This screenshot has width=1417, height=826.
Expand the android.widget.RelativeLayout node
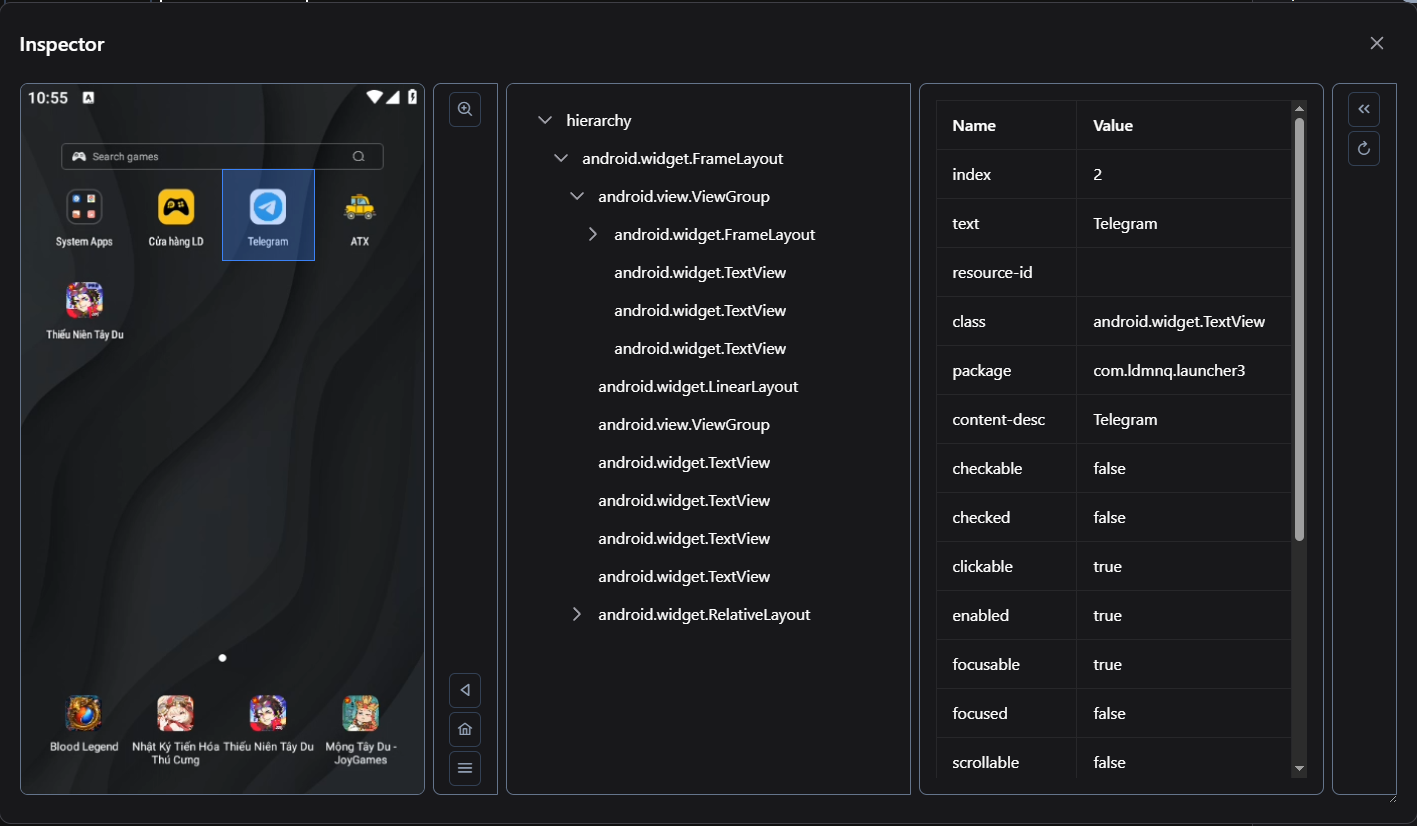577,614
